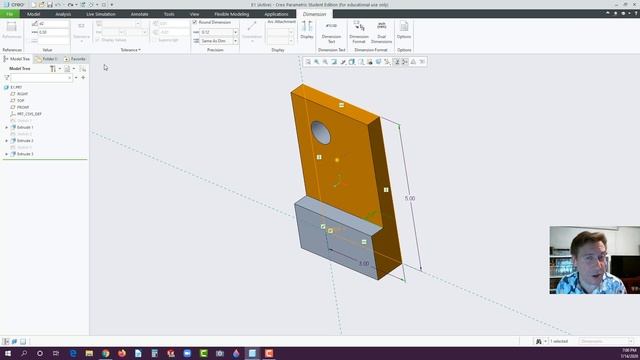The image size is (640, 360).
Task: Toggle the Round Dimension checkbox
Action: pyautogui.click(x=195, y=22)
